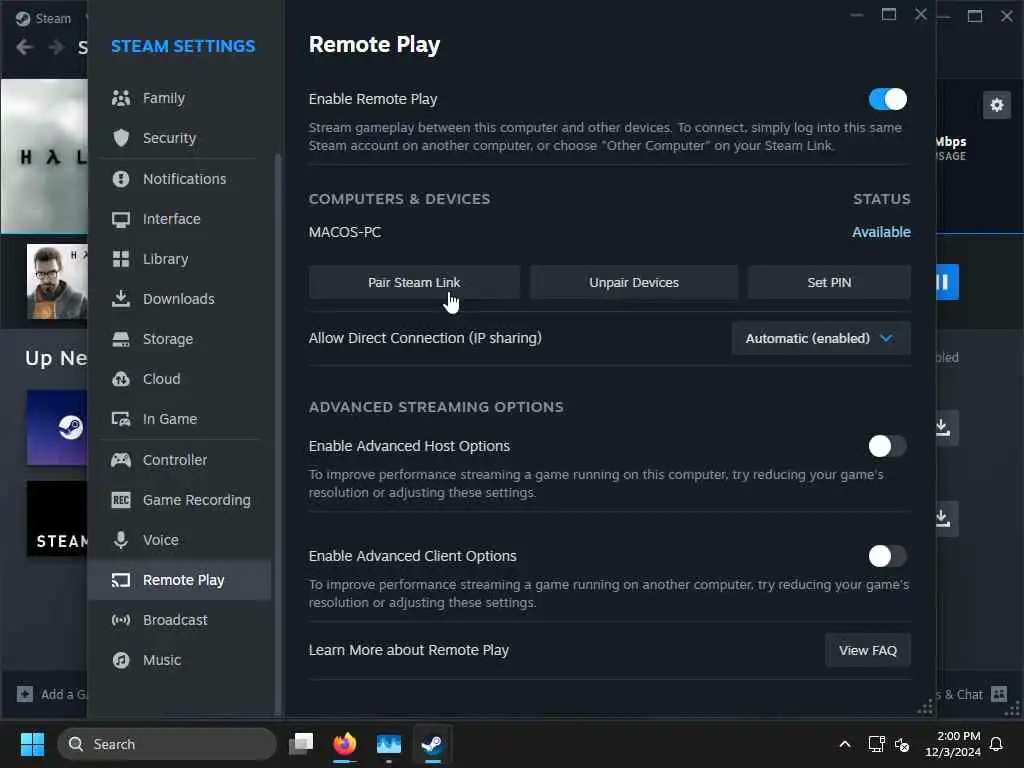Select the Music note icon
Image resolution: width=1024 pixels, height=768 pixels.
121,660
